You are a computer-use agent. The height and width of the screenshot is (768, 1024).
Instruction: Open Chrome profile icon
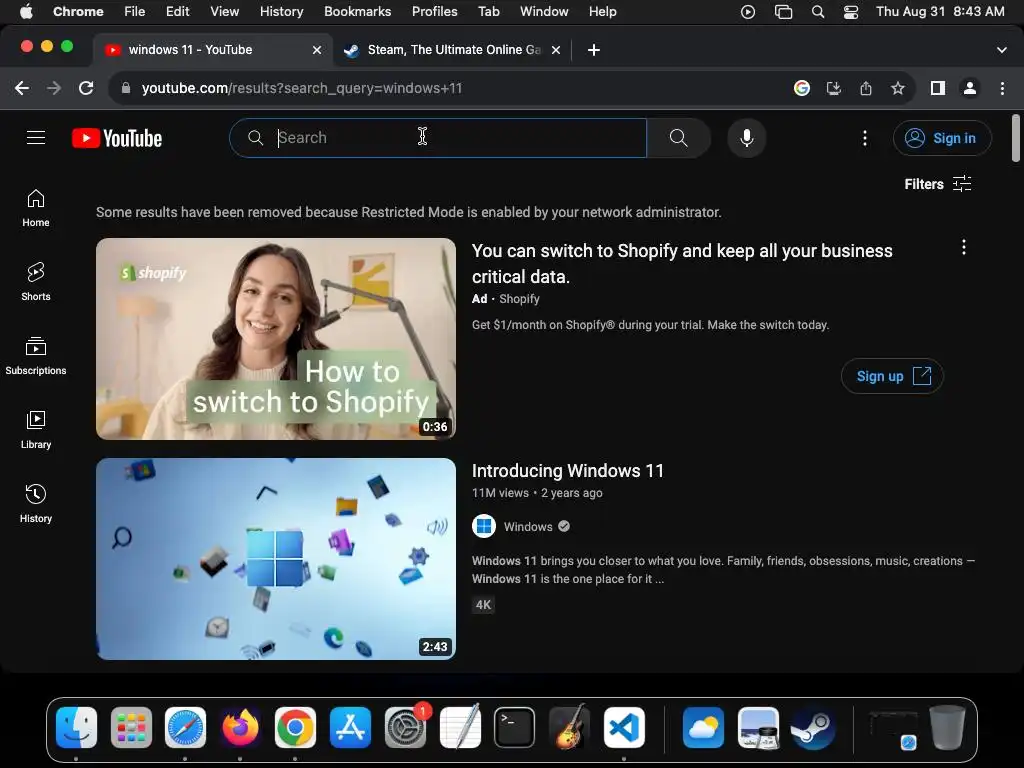(x=970, y=88)
